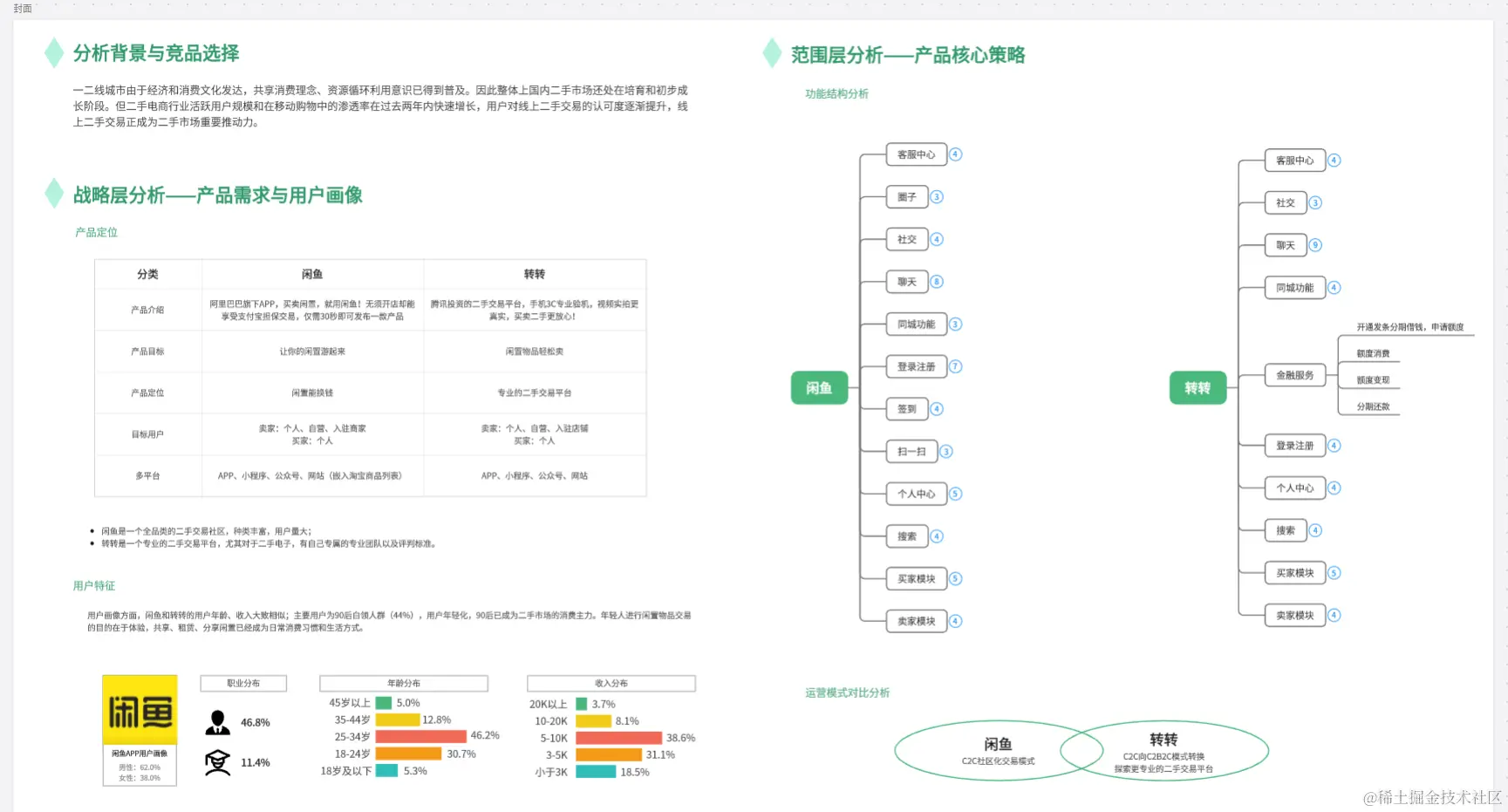The height and width of the screenshot is (812, 1508).
Task: Click the diamond icon beside 范围层分析 heading
Action: [772, 54]
